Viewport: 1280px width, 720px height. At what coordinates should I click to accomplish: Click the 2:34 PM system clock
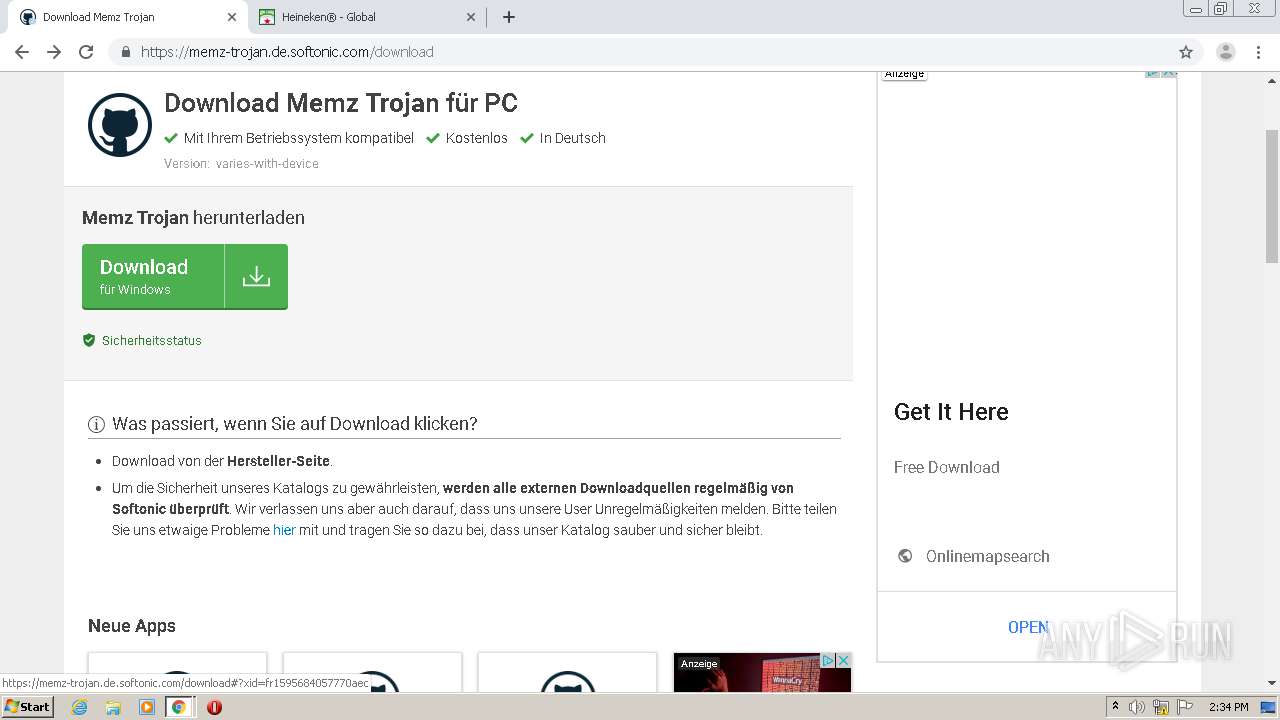click(x=1229, y=707)
